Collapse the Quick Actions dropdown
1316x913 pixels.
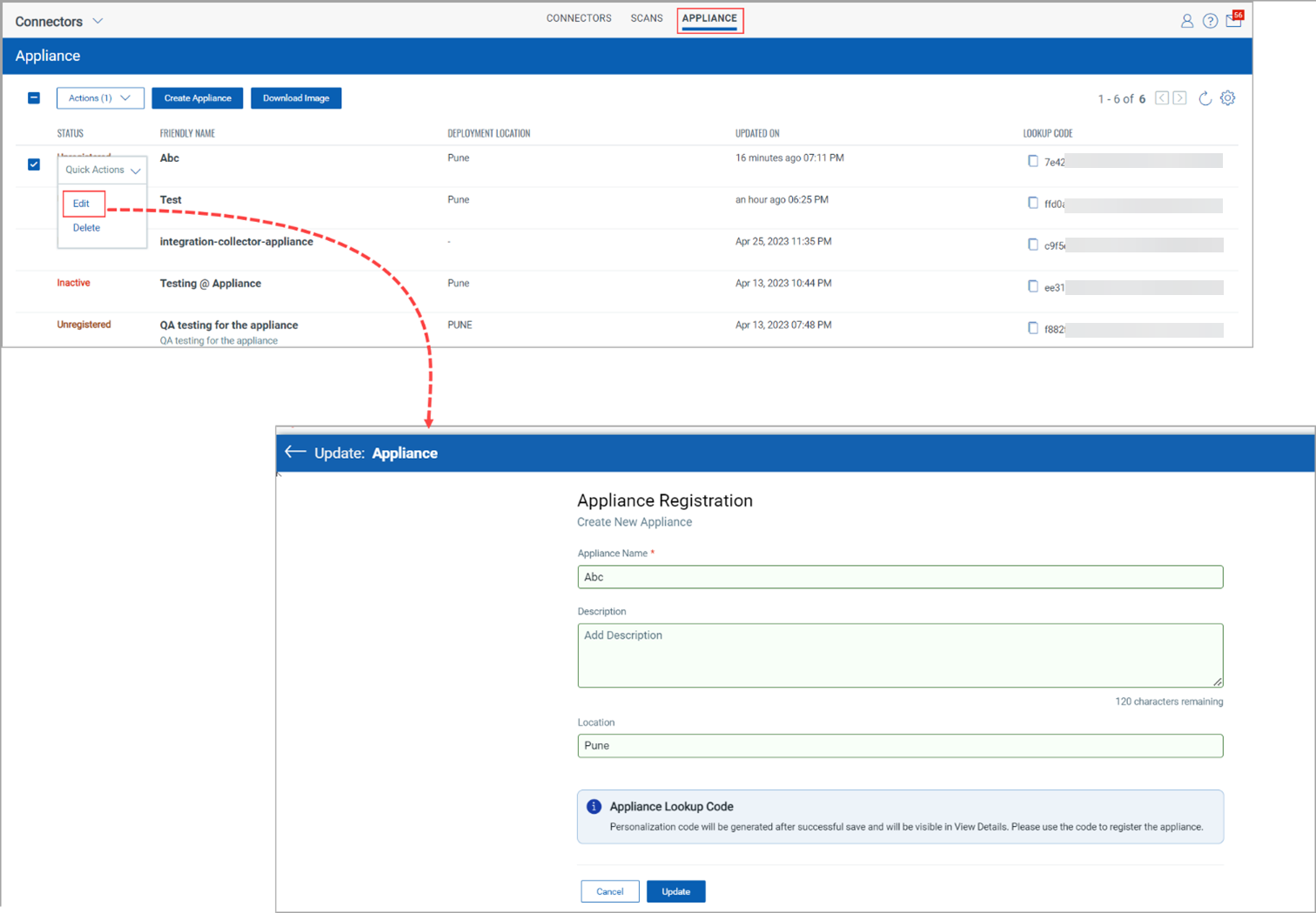click(103, 171)
